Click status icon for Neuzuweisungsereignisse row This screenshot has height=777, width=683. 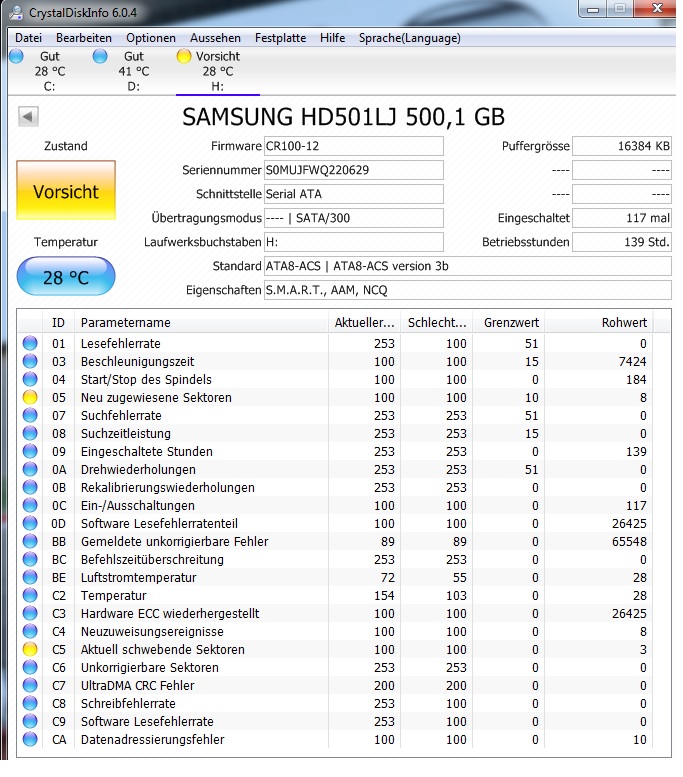tap(30, 631)
